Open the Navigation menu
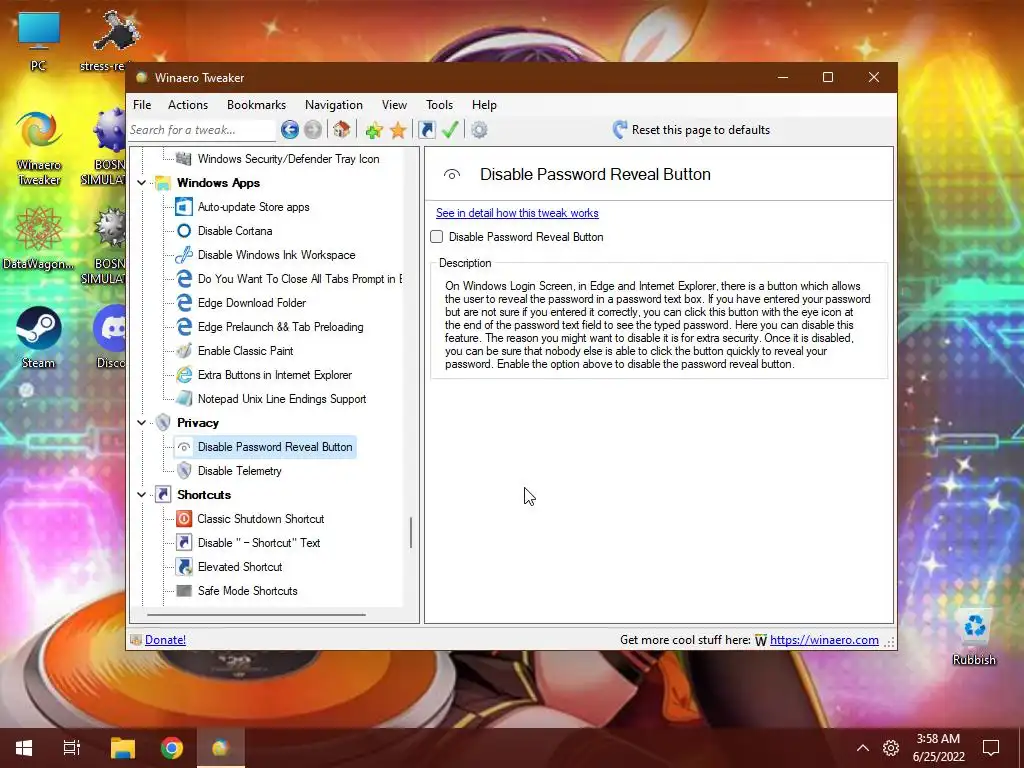 click(334, 105)
